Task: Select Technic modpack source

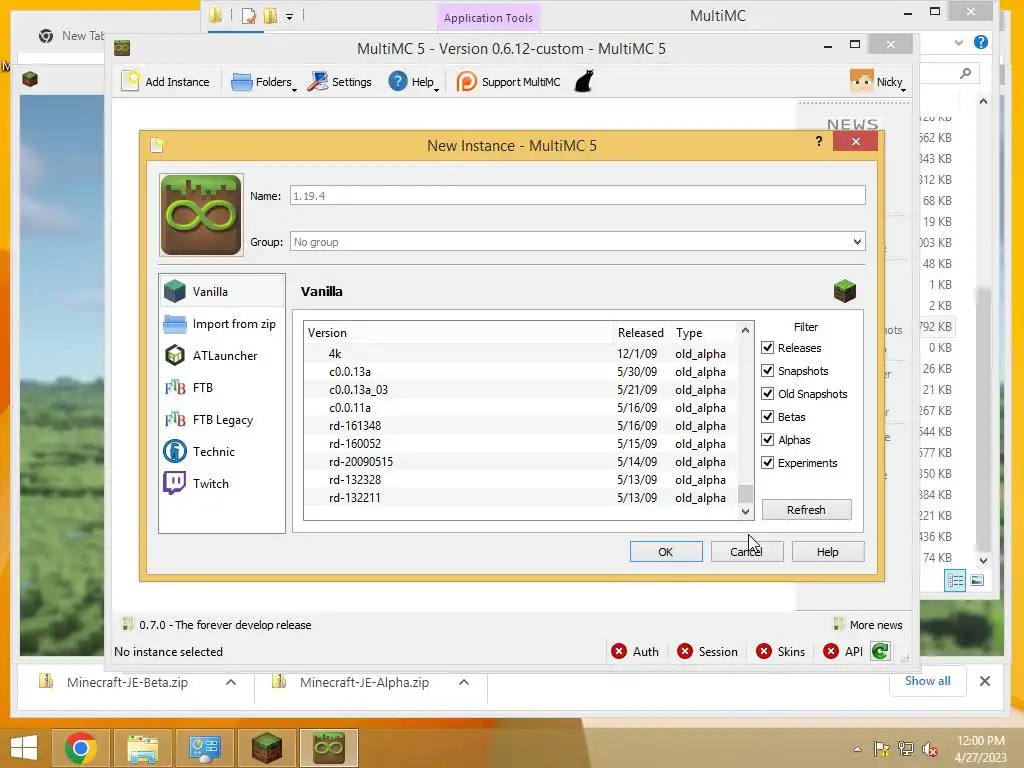Action: (x=221, y=451)
